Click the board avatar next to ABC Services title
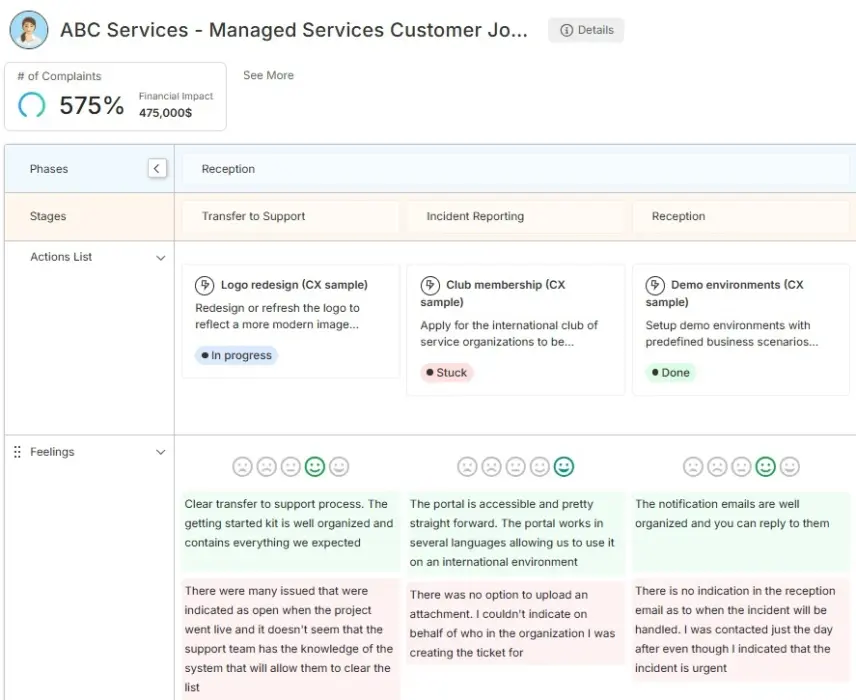Screen dimensions: 856x700 (28, 30)
